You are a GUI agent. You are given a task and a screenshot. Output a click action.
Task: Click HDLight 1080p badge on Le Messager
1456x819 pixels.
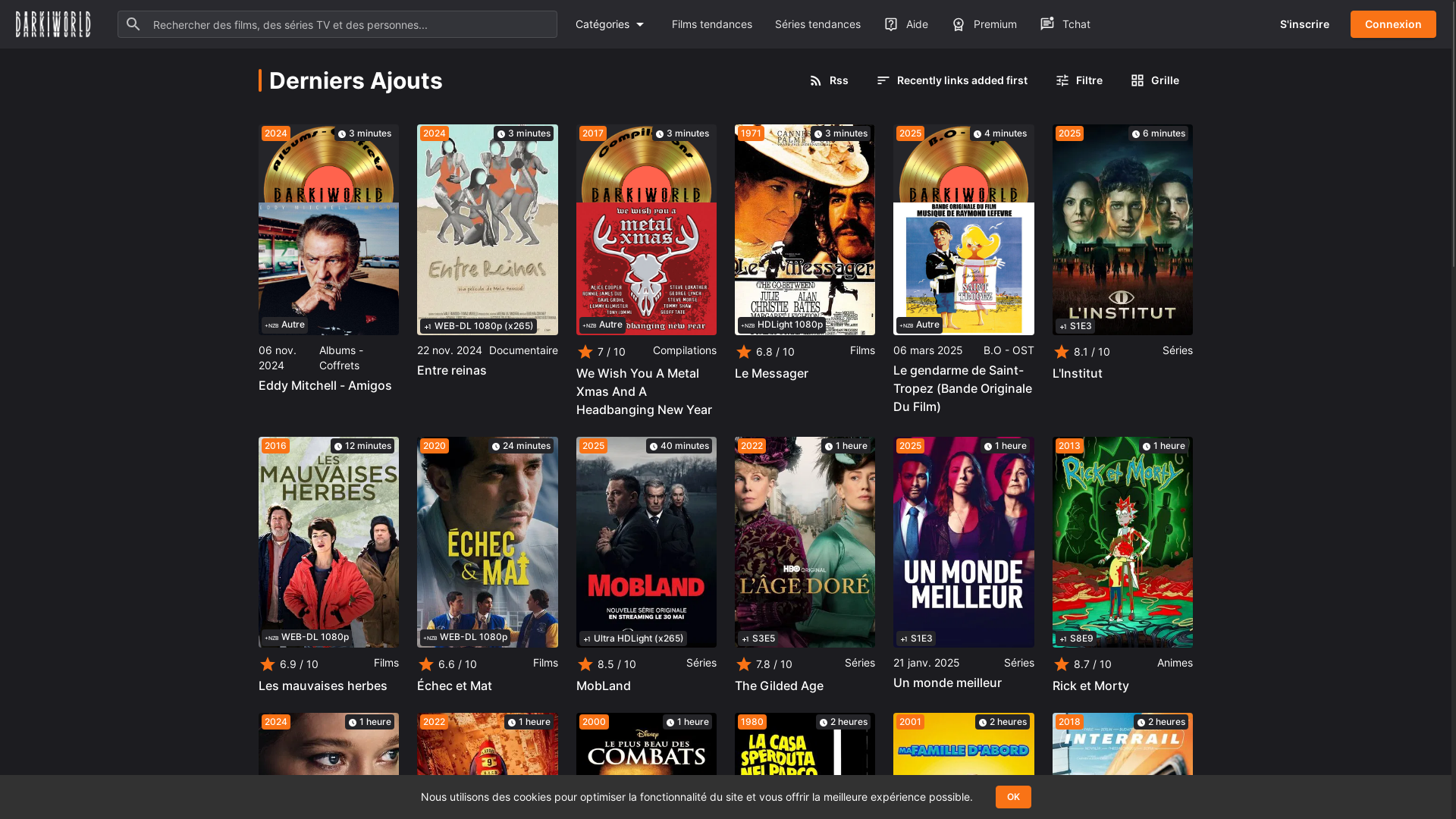tap(782, 325)
